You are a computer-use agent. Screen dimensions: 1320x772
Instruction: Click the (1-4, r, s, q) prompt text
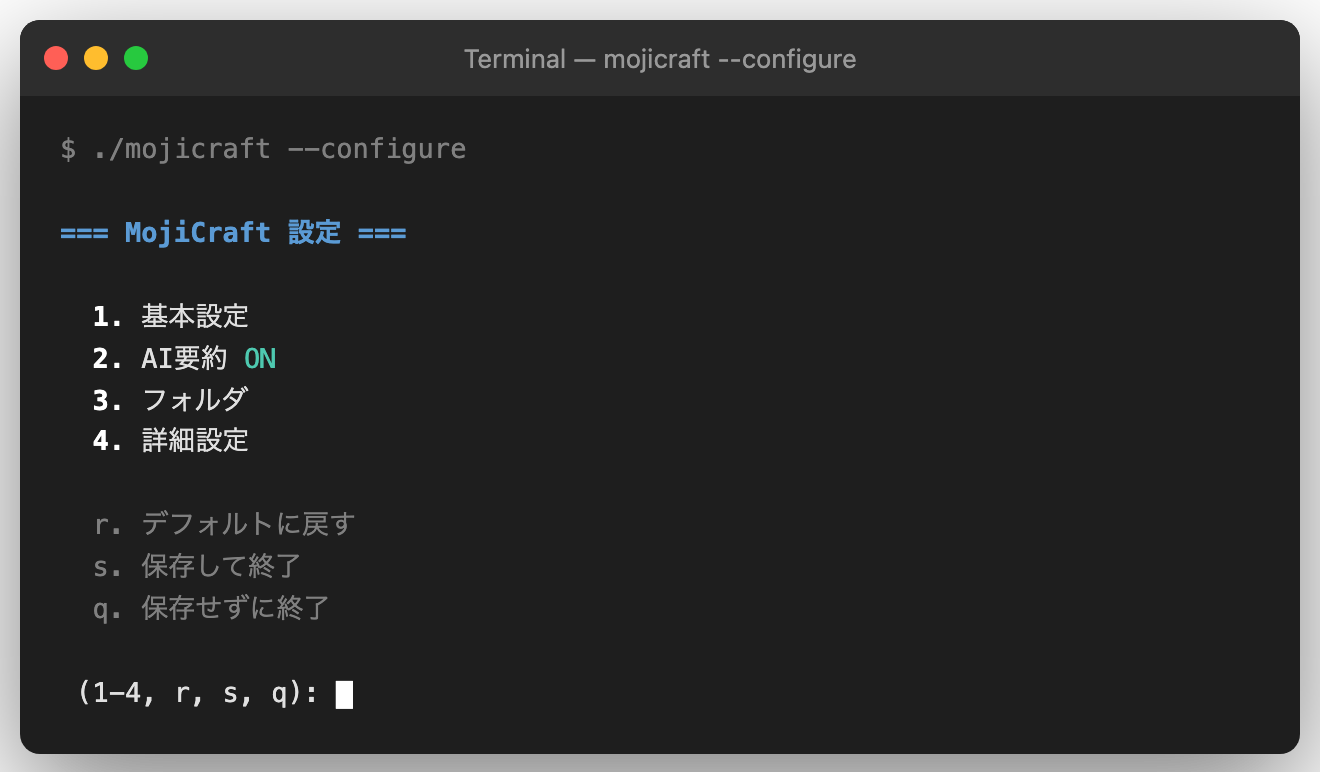(x=198, y=693)
